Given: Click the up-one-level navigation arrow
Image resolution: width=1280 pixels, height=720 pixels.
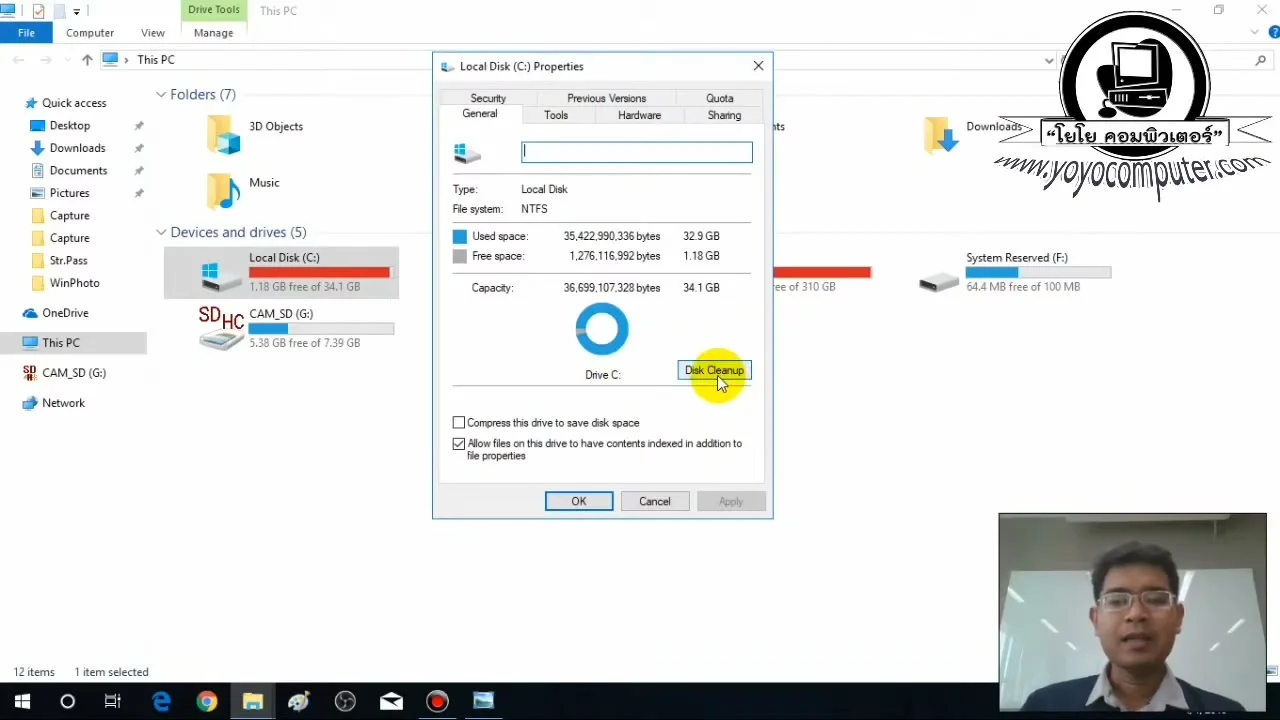Looking at the screenshot, I should tap(87, 60).
